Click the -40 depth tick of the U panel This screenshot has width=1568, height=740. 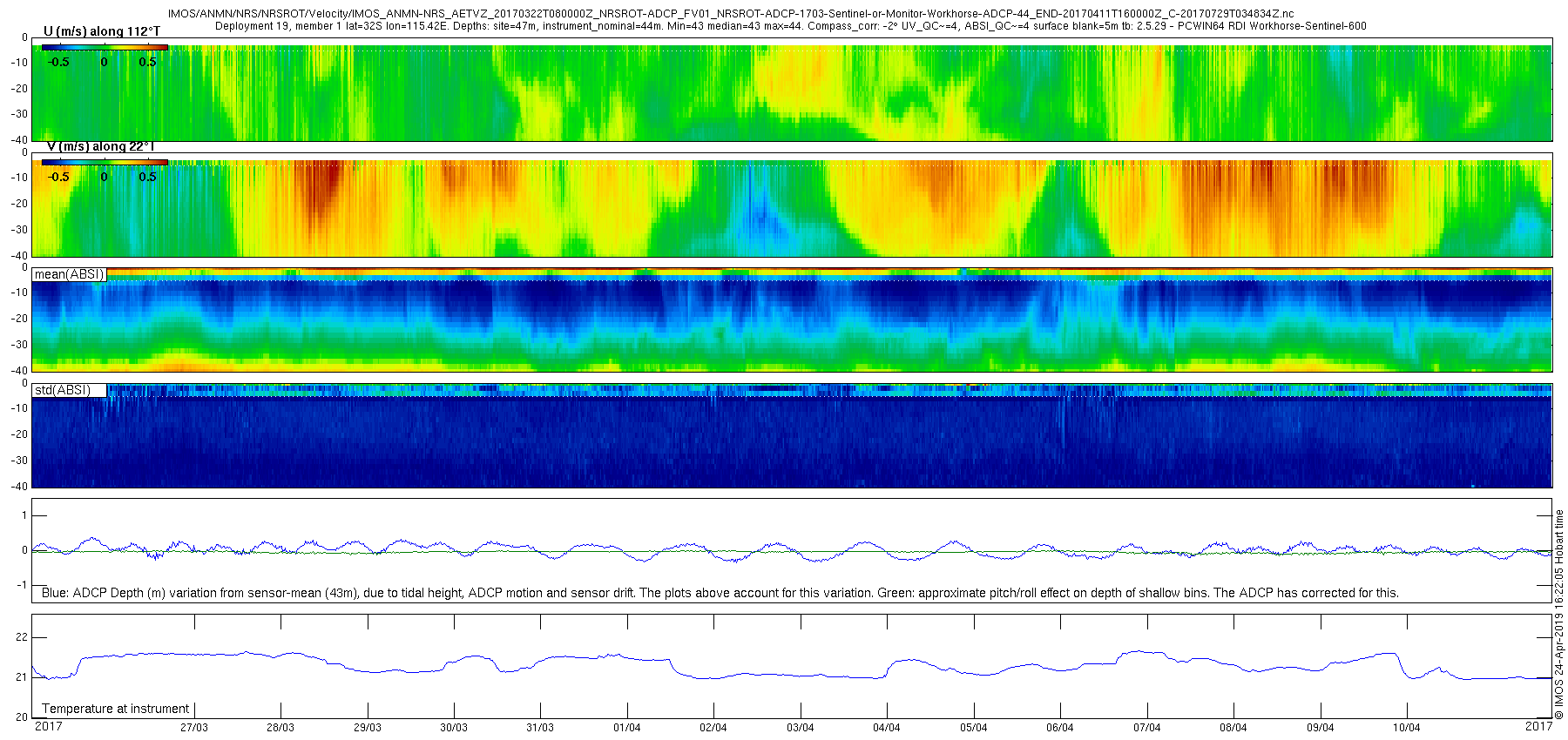pyautogui.click(x=18, y=139)
